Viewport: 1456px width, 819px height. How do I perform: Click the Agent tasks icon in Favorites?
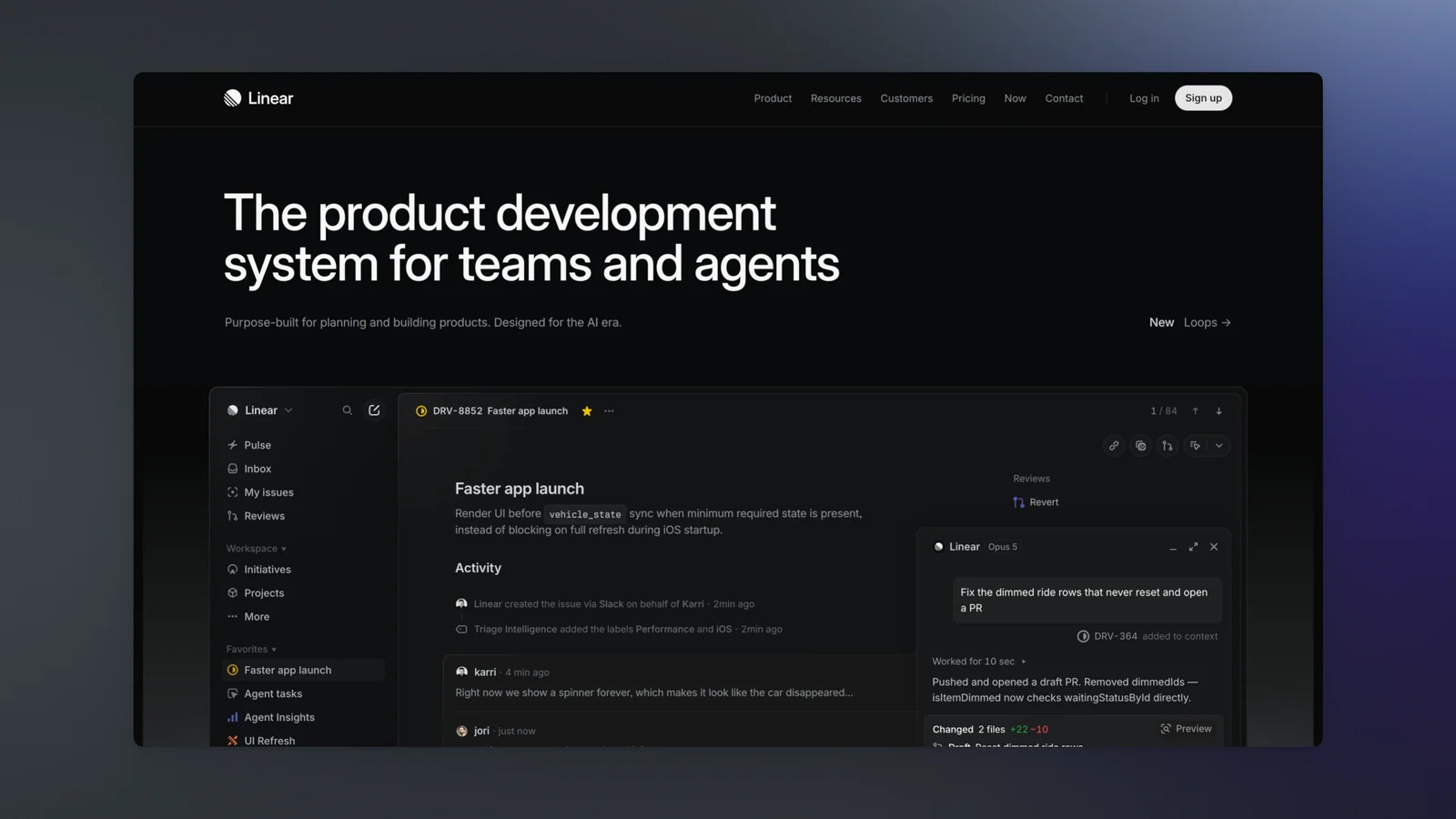[233, 693]
